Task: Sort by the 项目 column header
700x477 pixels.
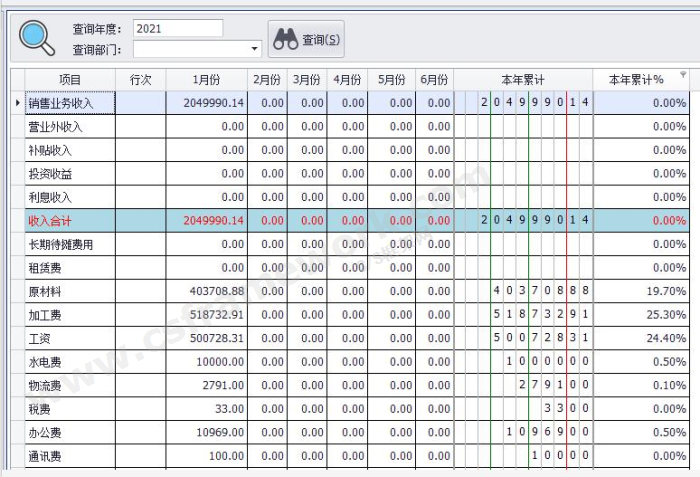Action: pos(69,79)
